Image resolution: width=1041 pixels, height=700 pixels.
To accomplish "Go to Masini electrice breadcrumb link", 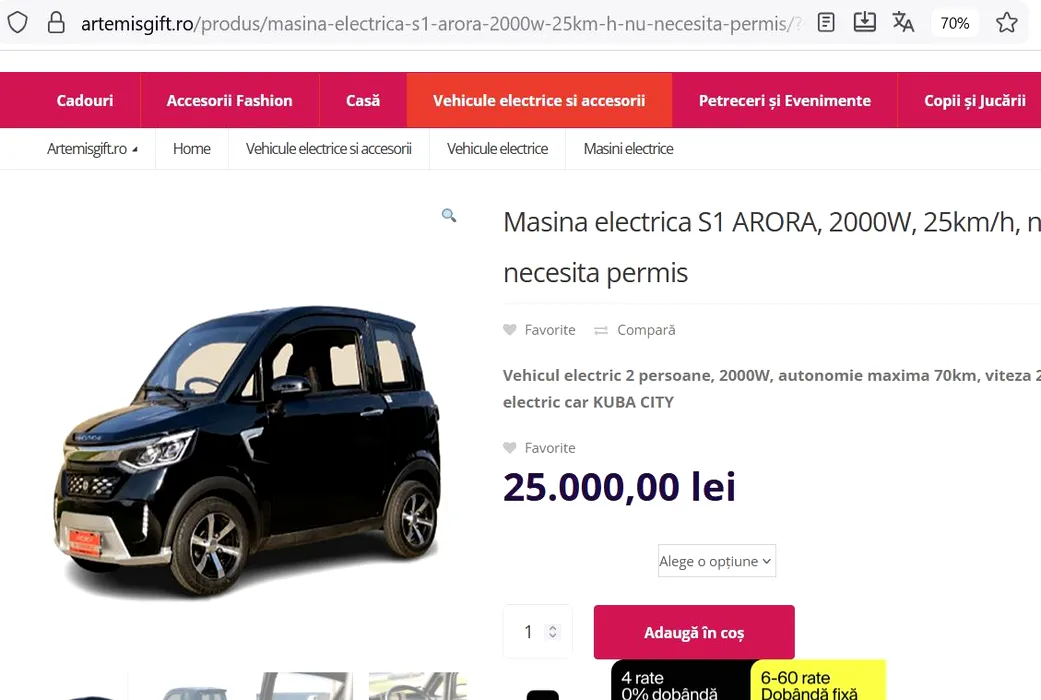I will tap(628, 149).
